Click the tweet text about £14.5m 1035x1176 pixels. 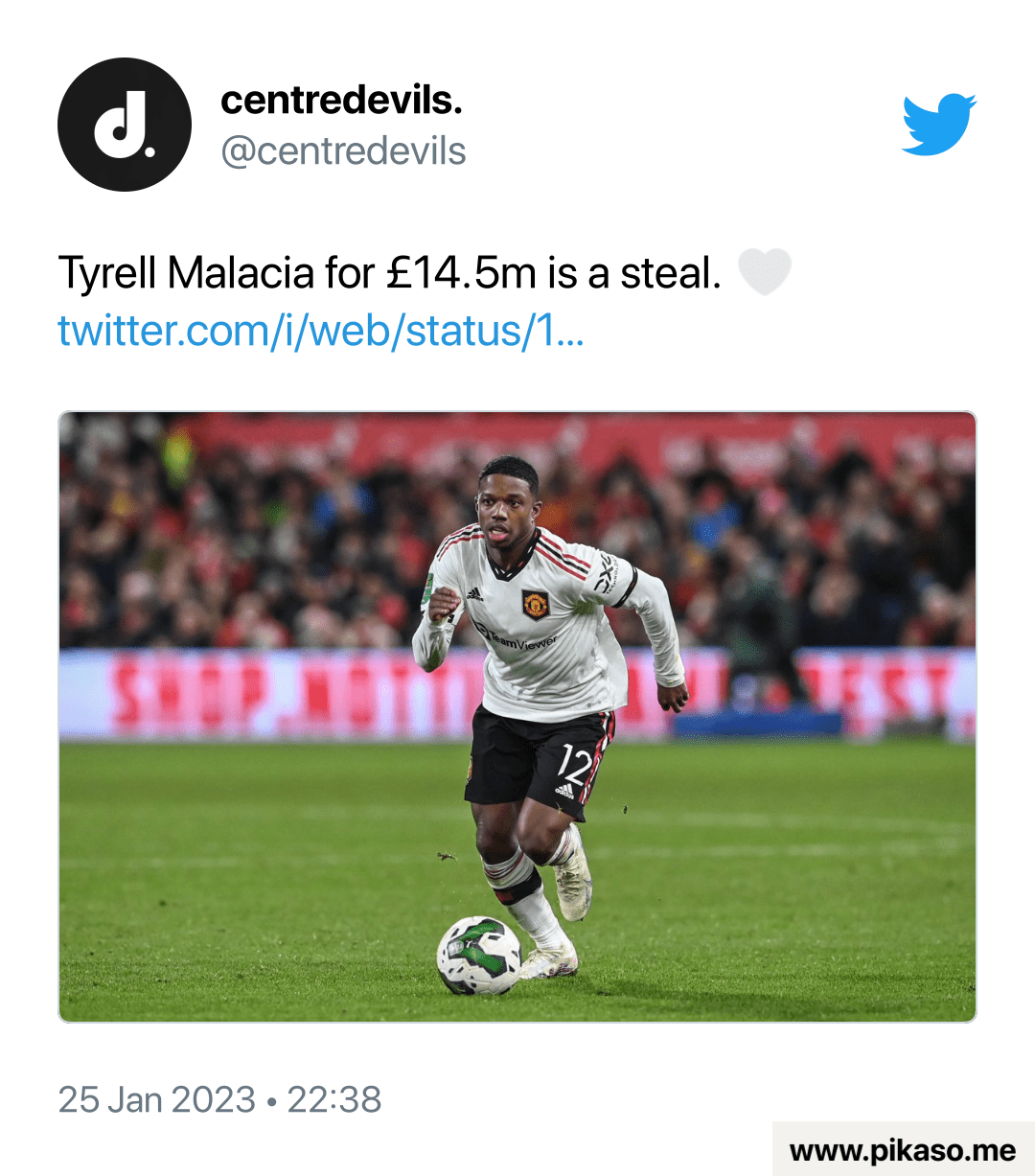point(389,273)
